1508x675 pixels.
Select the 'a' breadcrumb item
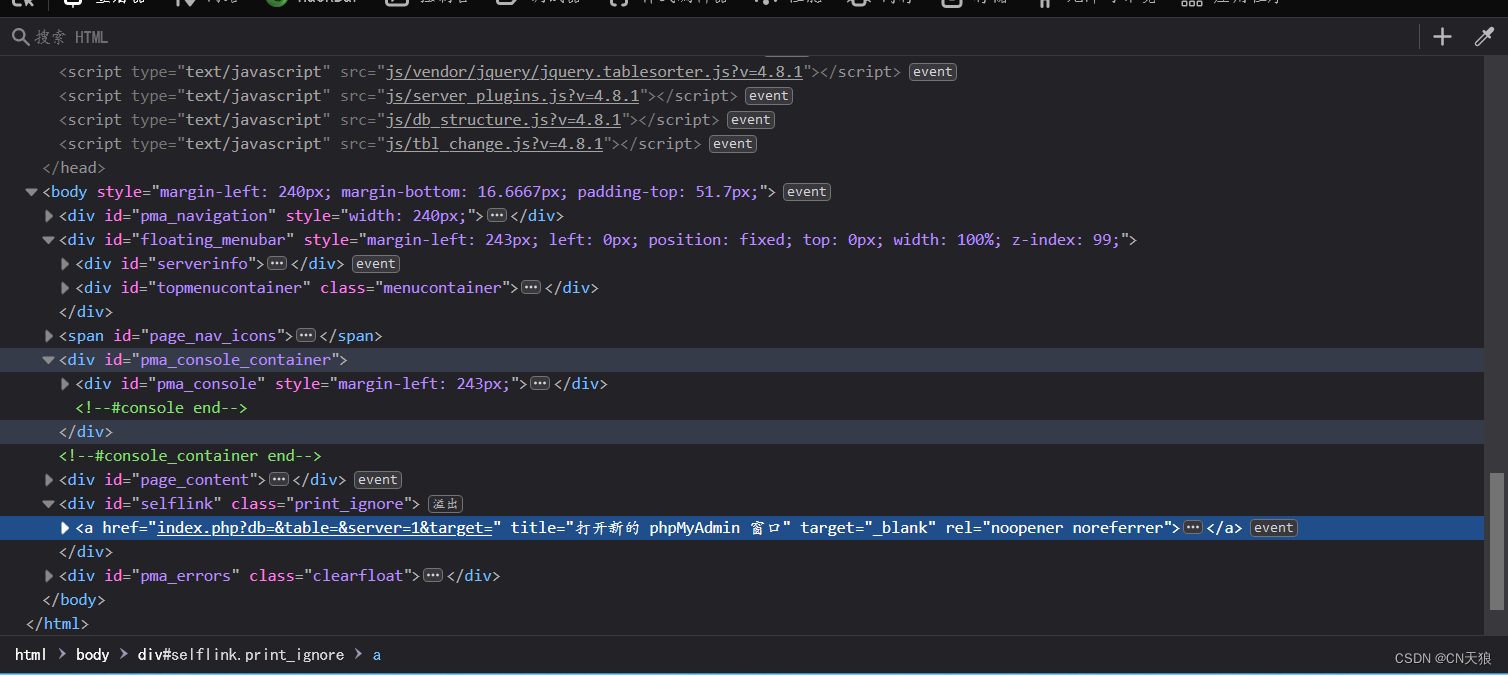377,655
